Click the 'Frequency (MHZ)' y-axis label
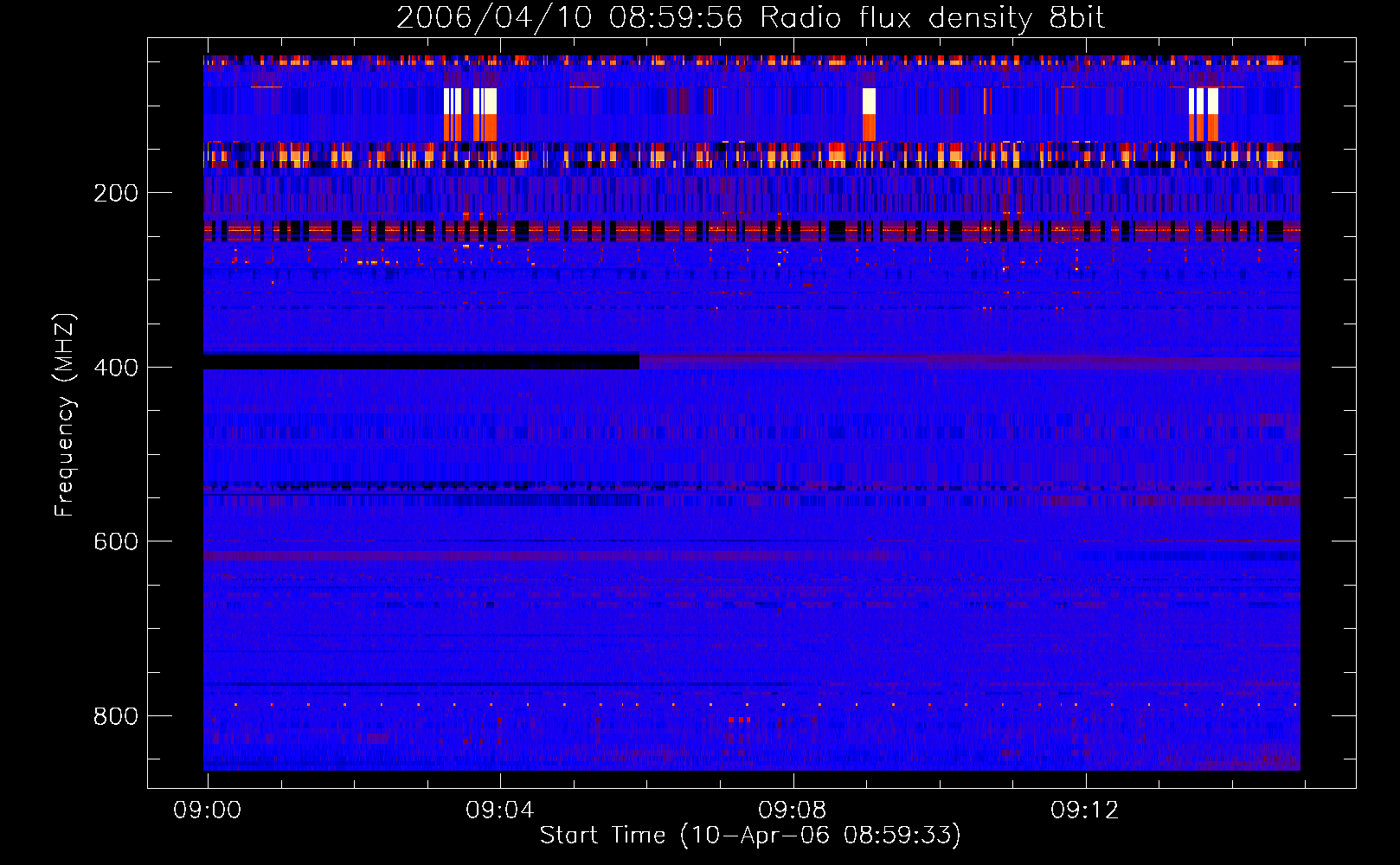This screenshot has height=865, width=1400. point(65,415)
